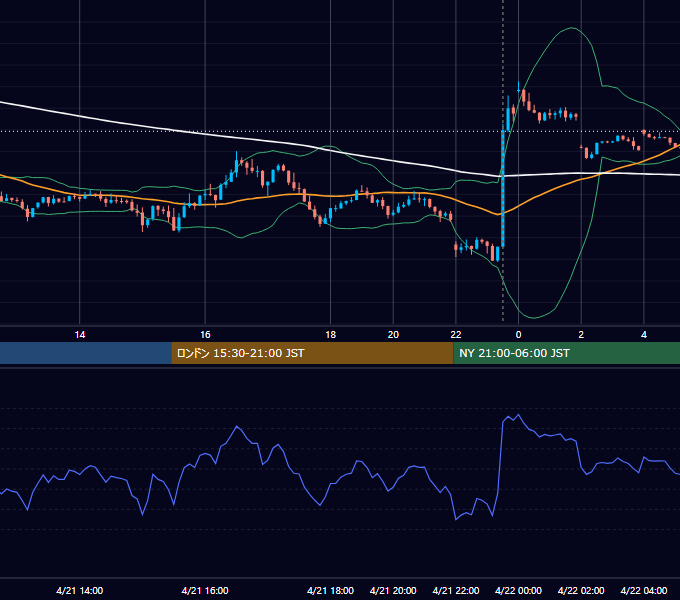
Task: Click the 4/21 16:00 date label
Action: 205,590
